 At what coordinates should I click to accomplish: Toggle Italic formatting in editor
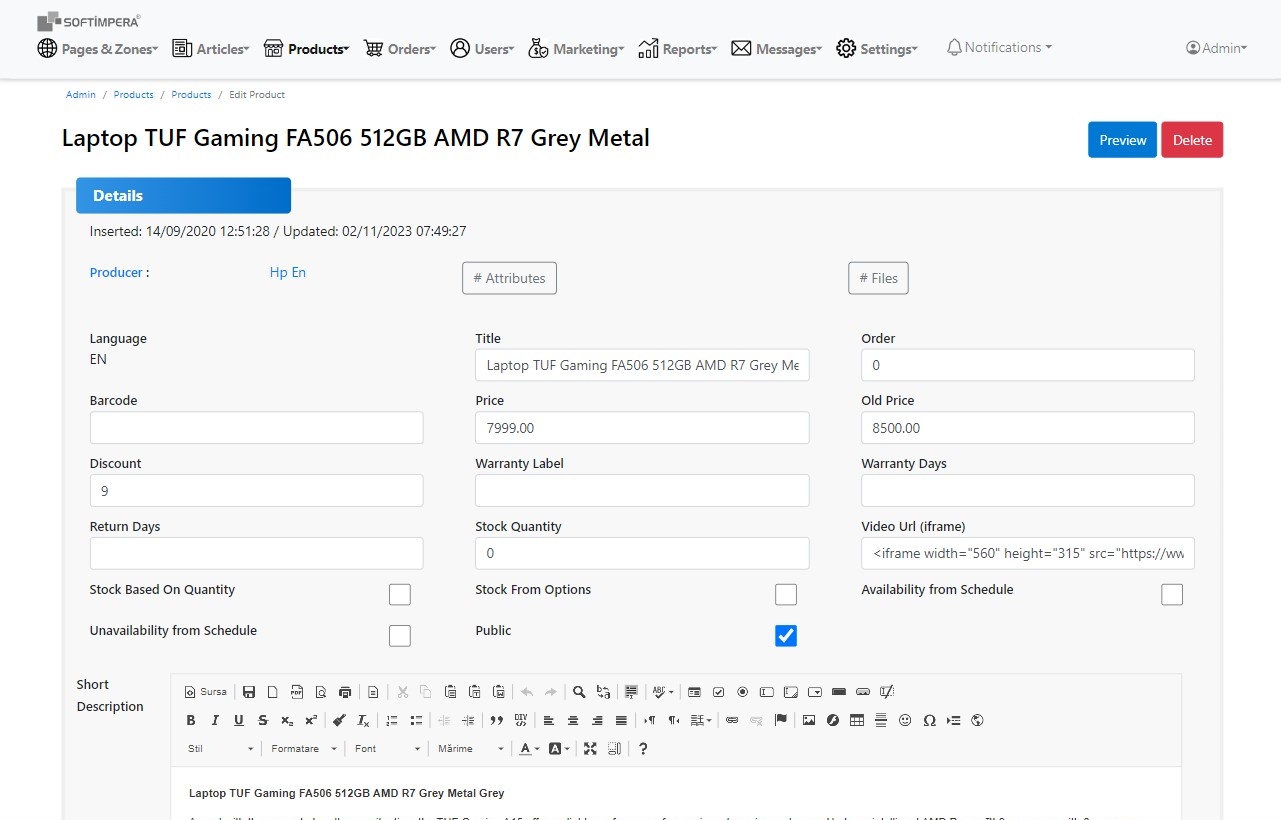pyautogui.click(x=215, y=720)
